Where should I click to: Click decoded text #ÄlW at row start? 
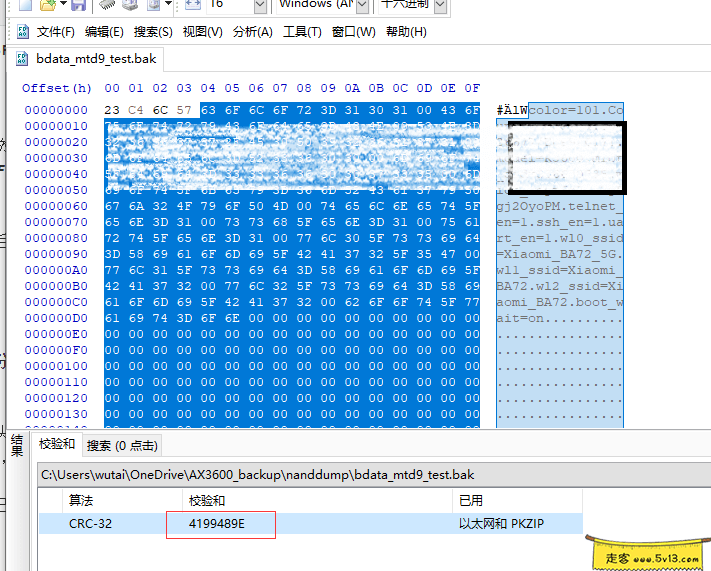[x=512, y=110]
